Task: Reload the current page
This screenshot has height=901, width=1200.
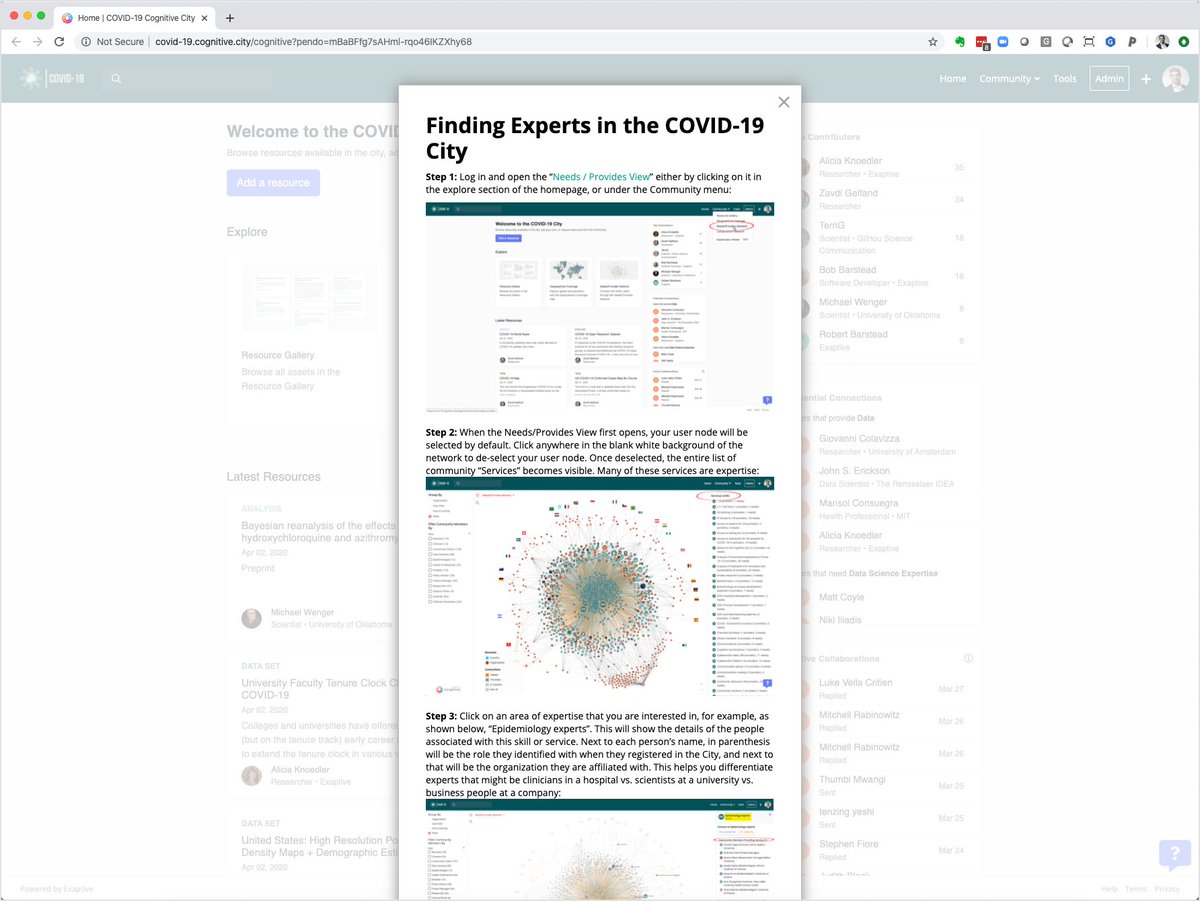Action: tap(59, 42)
